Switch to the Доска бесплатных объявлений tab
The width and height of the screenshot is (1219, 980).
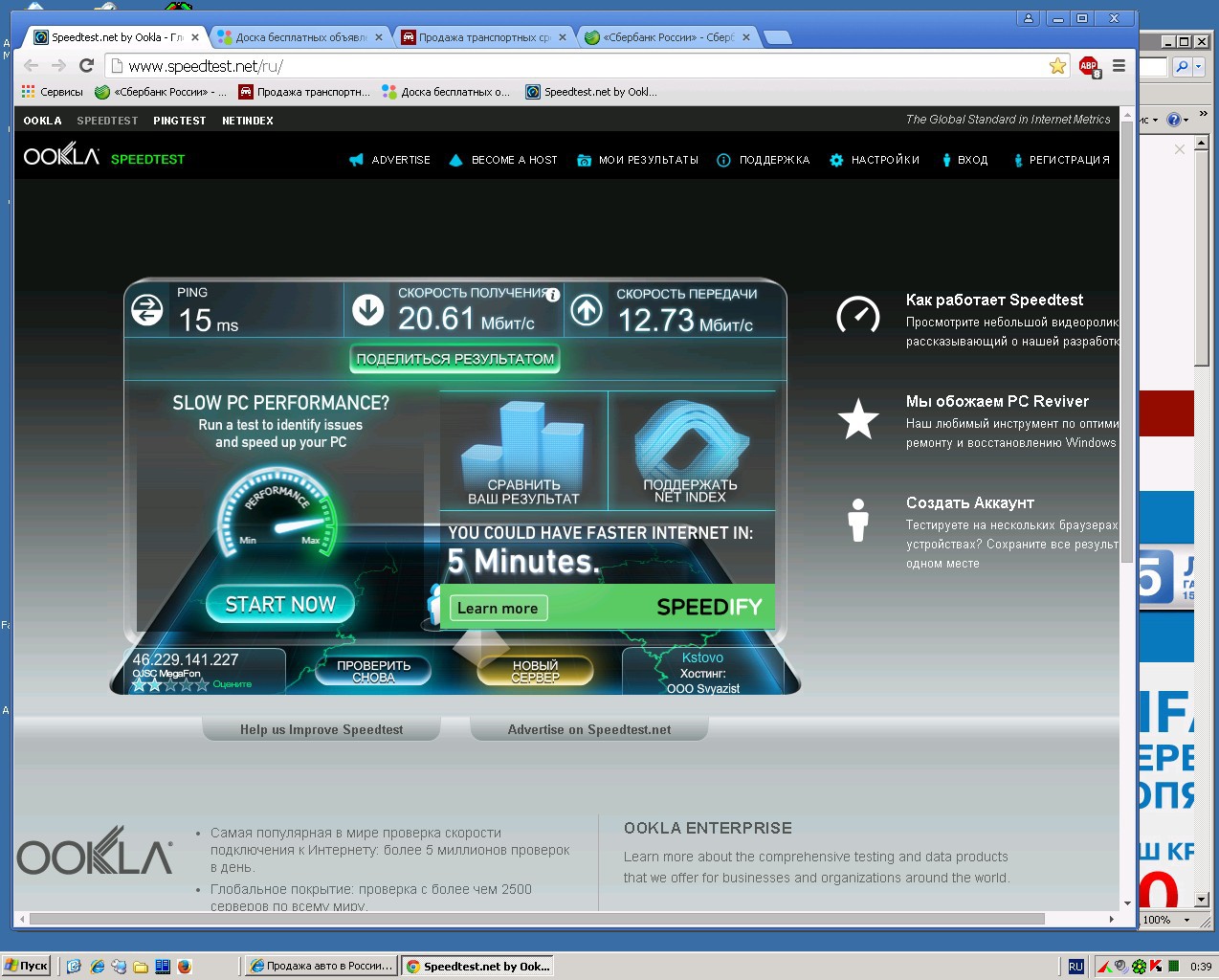299,37
